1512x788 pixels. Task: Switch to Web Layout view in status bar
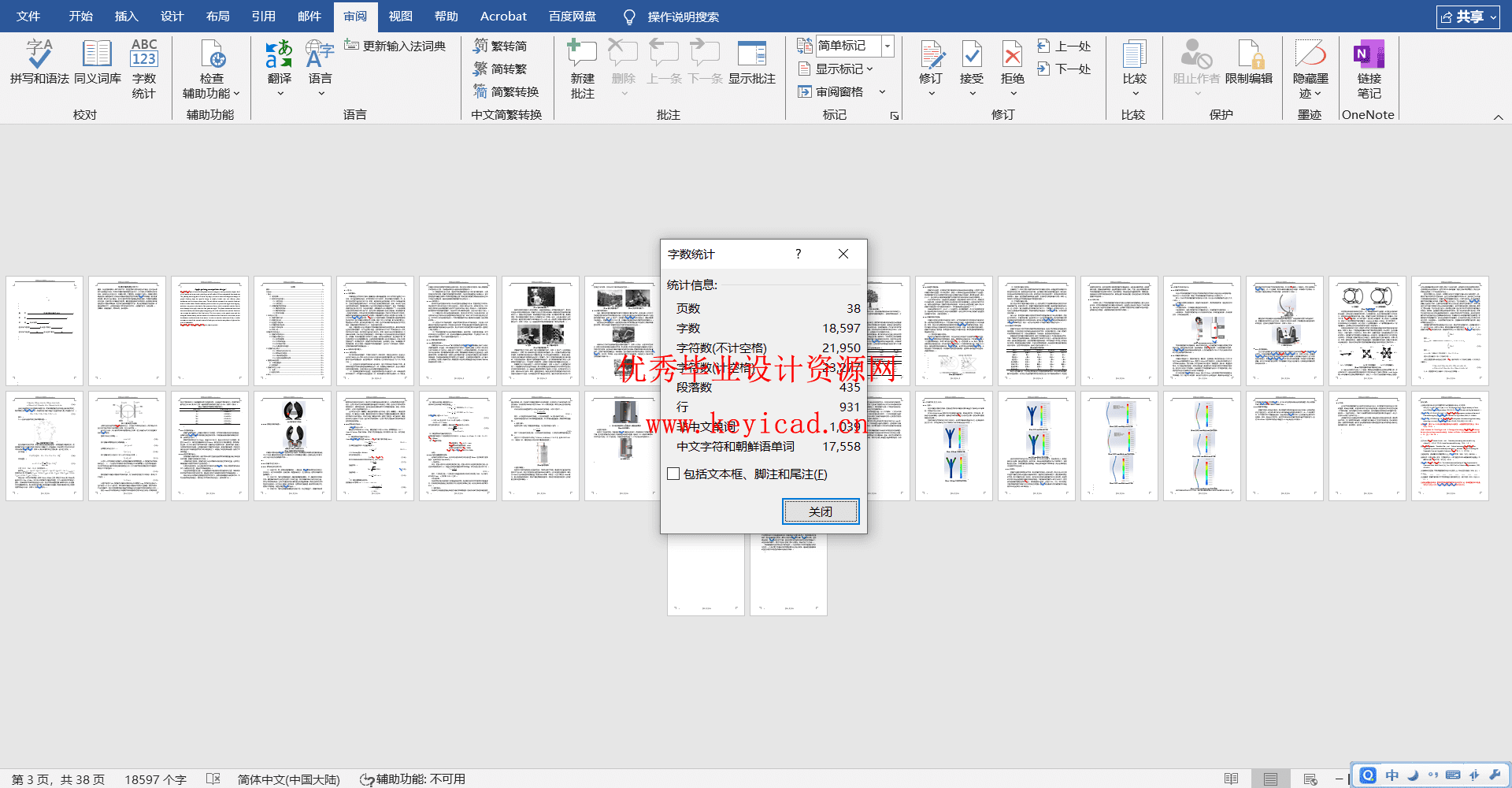(1310, 779)
